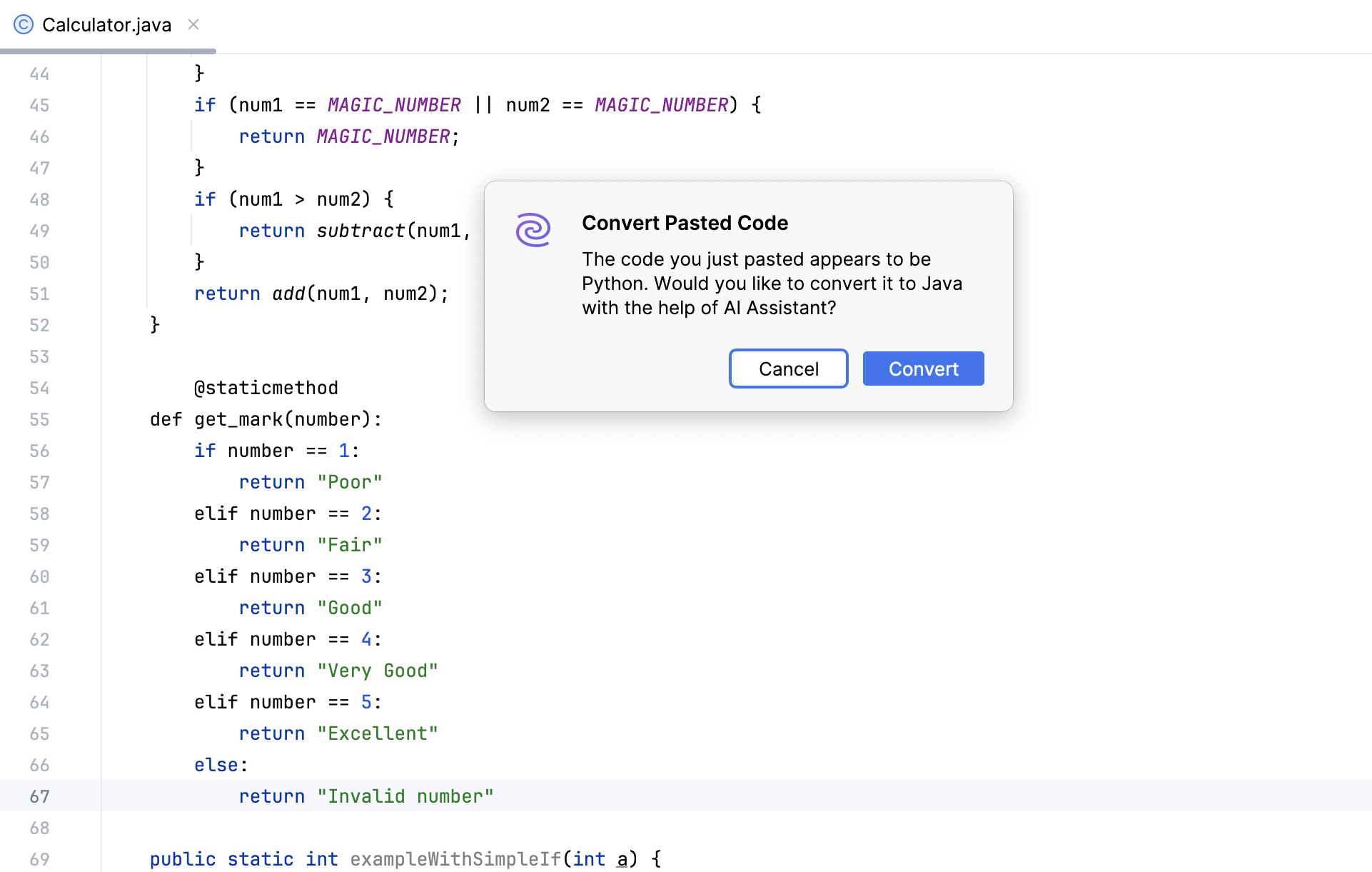The image size is (1372, 872).
Task: Click the Java class icon before Calculator.java
Action: pos(24,24)
